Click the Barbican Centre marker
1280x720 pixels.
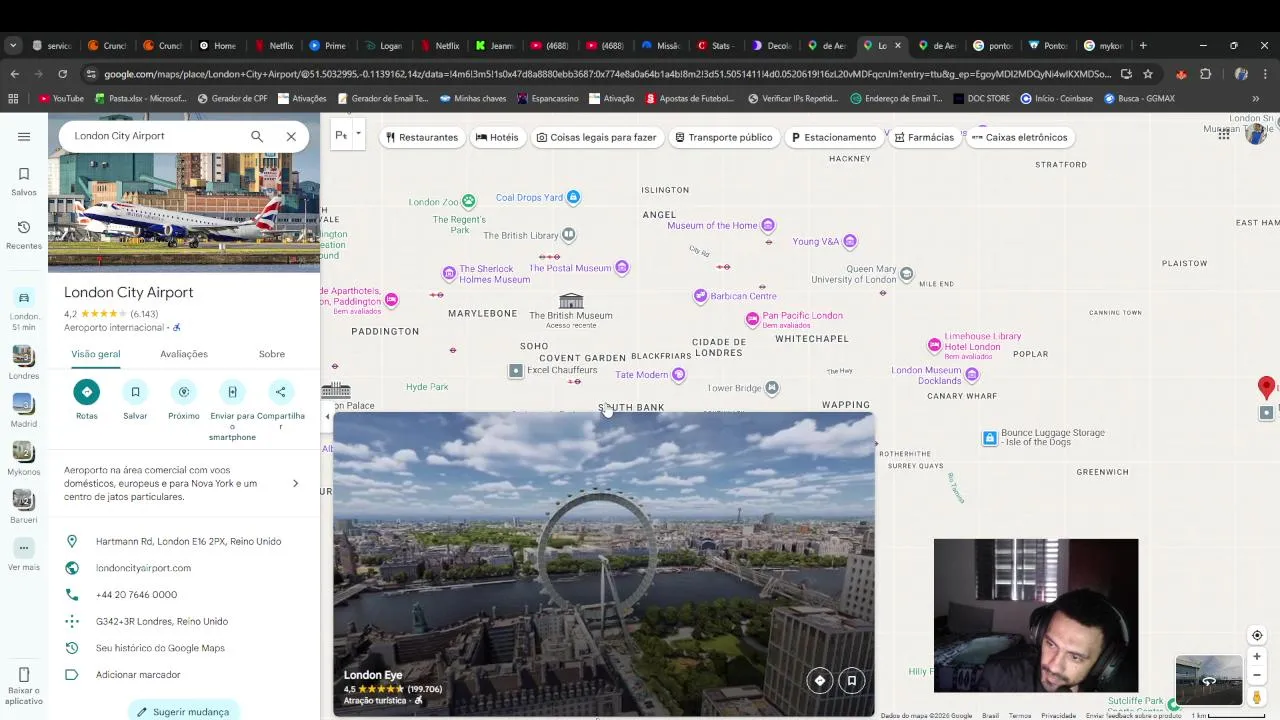click(x=701, y=296)
